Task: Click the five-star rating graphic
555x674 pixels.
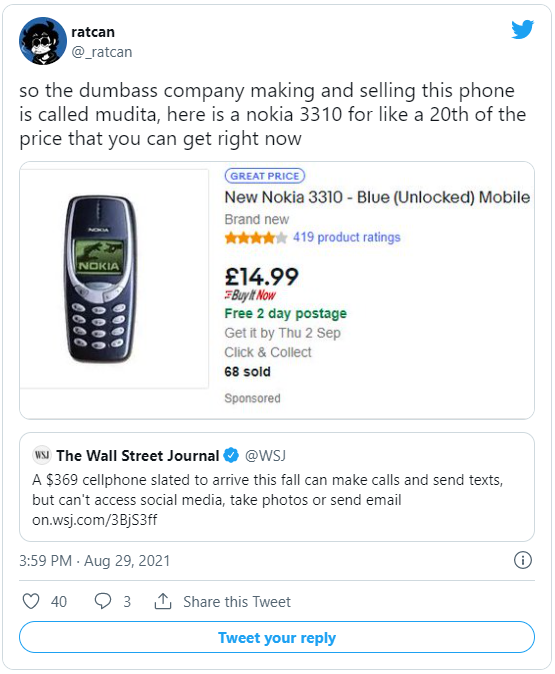Action: (256, 237)
